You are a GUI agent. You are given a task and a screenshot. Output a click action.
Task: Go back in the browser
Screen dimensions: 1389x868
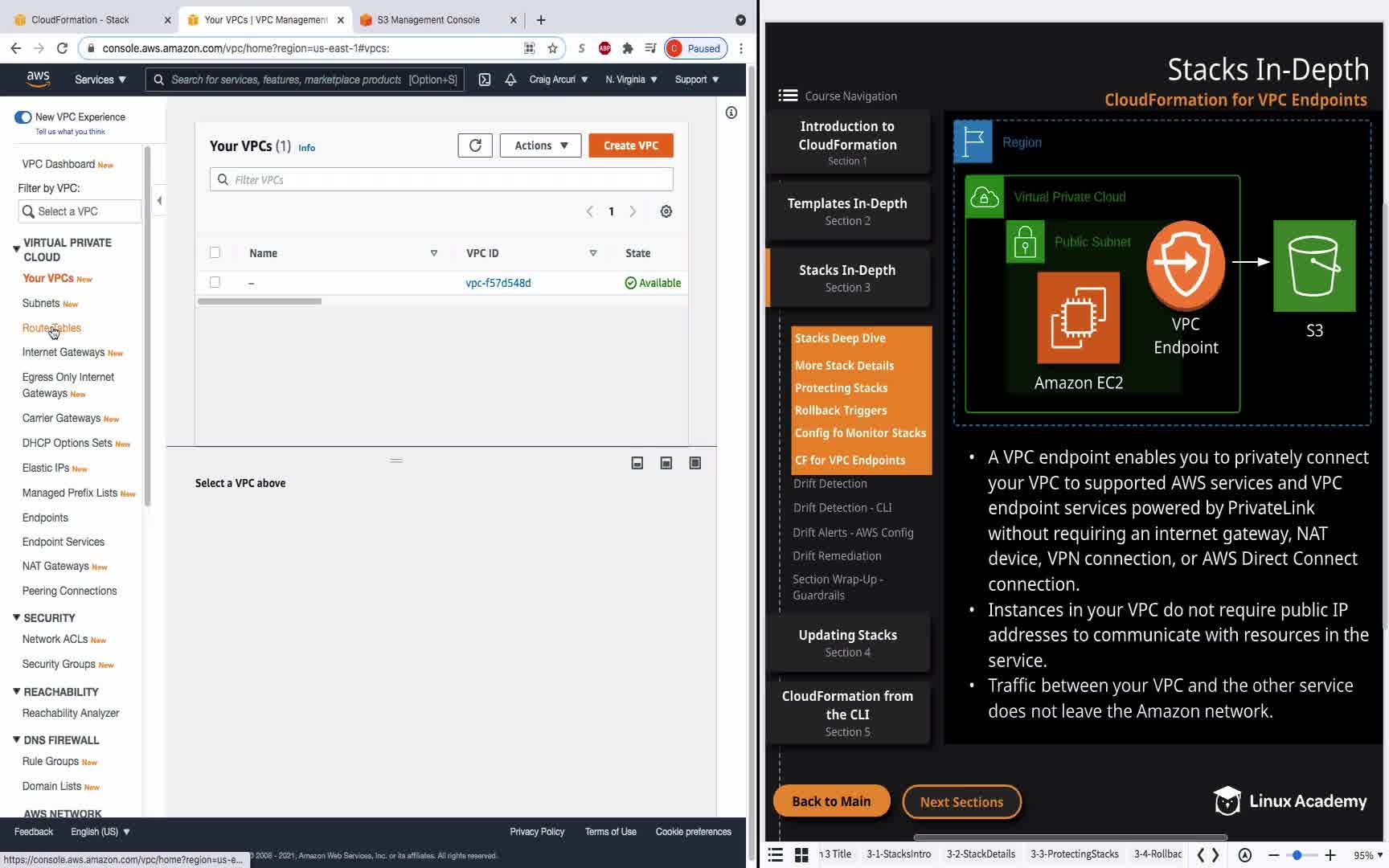[16, 48]
